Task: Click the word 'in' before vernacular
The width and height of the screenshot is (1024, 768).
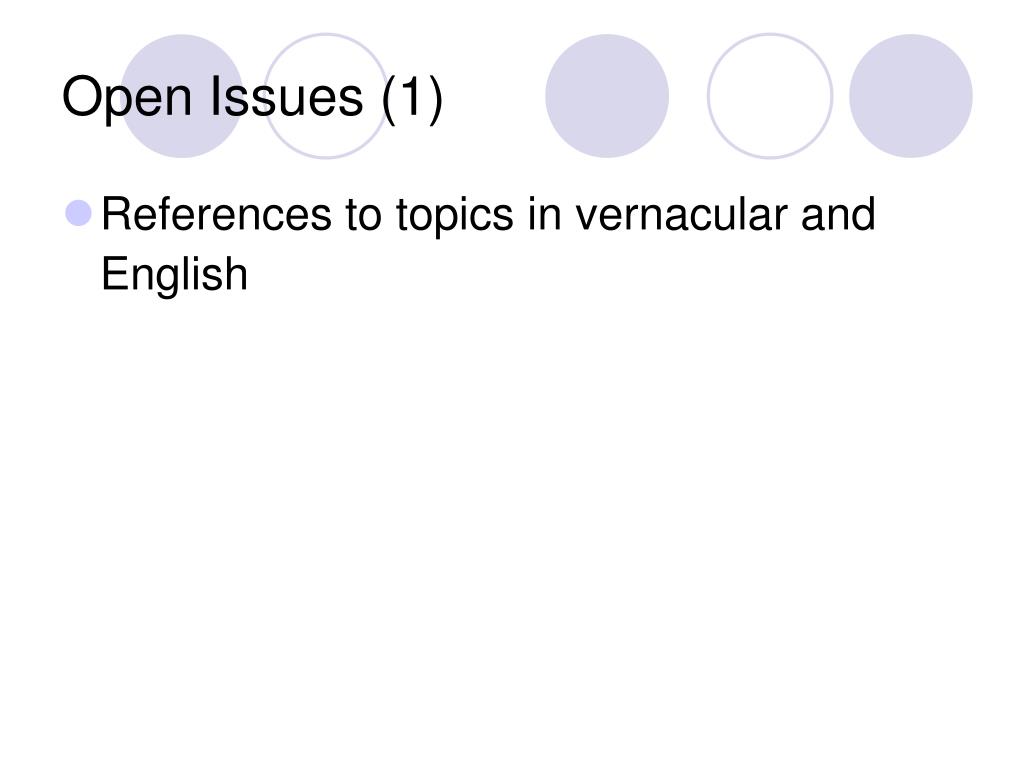Action: click(x=544, y=214)
